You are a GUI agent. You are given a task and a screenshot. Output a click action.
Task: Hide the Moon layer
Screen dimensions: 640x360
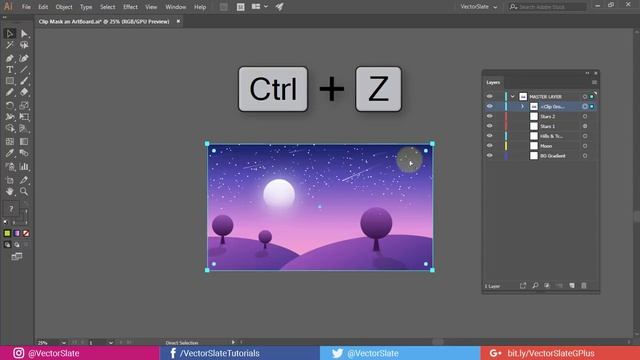coord(489,145)
